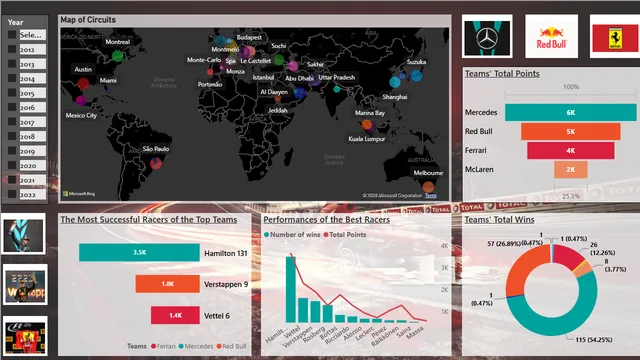Check the 2014 year checkbox
This screenshot has height=360, width=640.
12,78
